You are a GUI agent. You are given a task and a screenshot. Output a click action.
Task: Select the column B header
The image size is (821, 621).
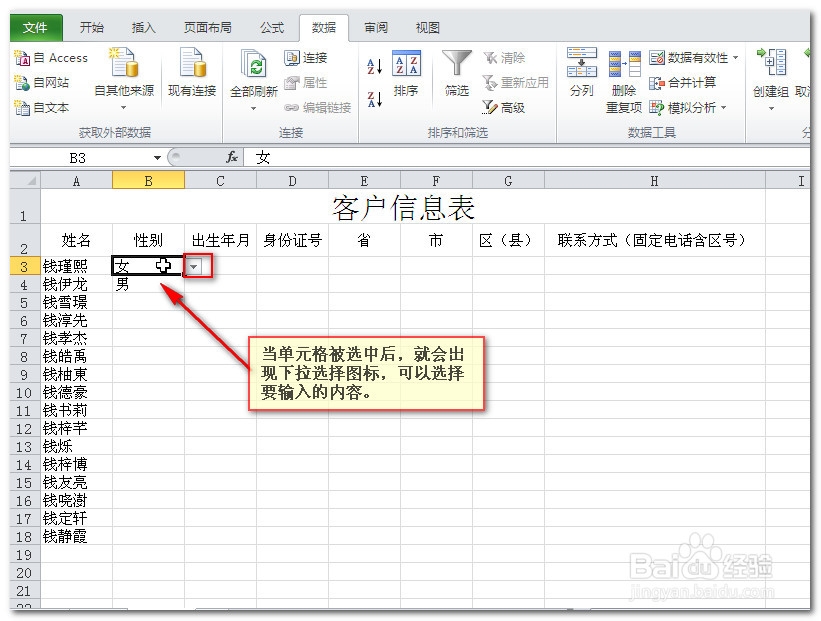(x=148, y=181)
